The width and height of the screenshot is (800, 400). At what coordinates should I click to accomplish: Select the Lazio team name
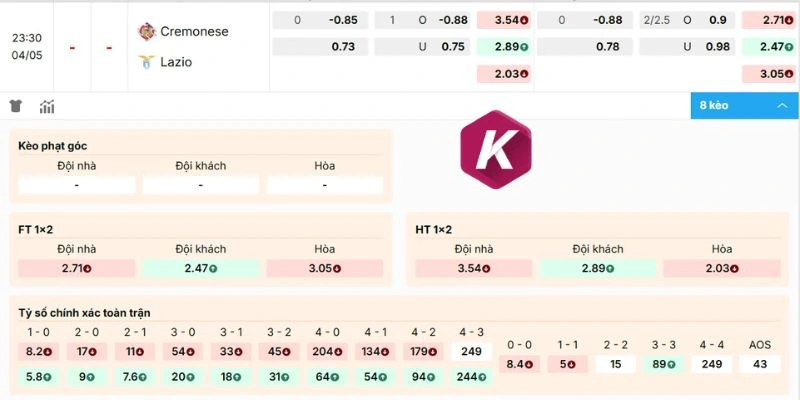tap(176, 62)
